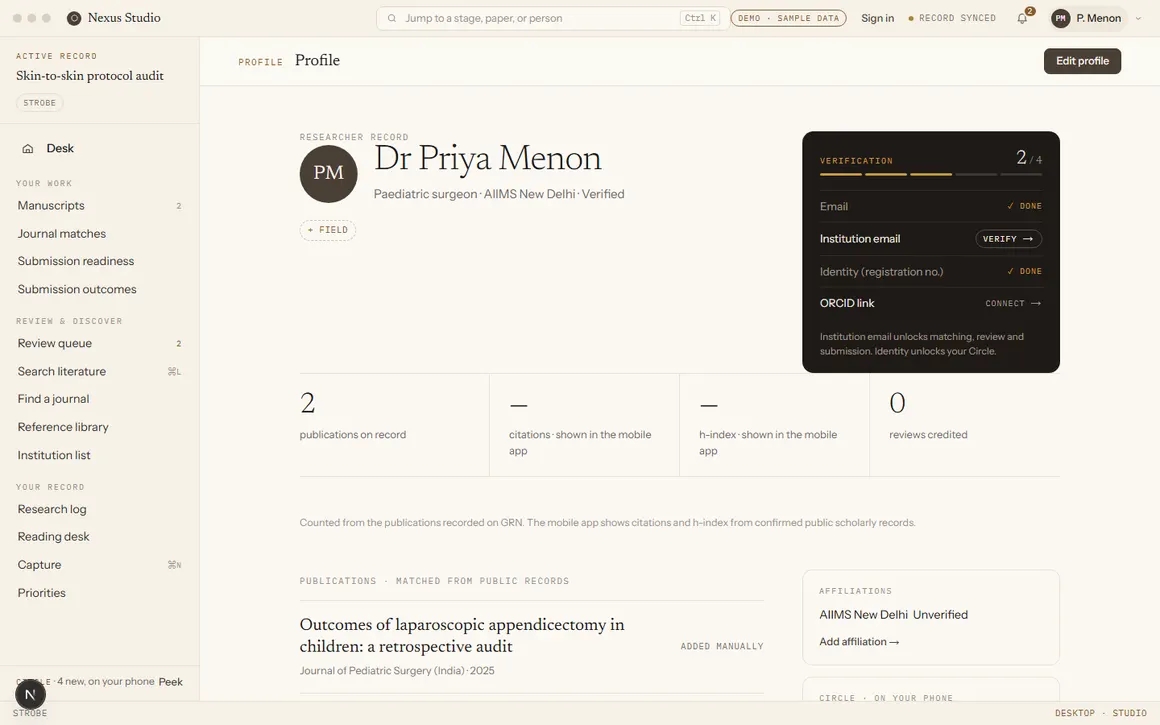Click the Desktop · Studio status bar text
The width and height of the screenshot is (1160, 725).
[x=1101, y=713]
